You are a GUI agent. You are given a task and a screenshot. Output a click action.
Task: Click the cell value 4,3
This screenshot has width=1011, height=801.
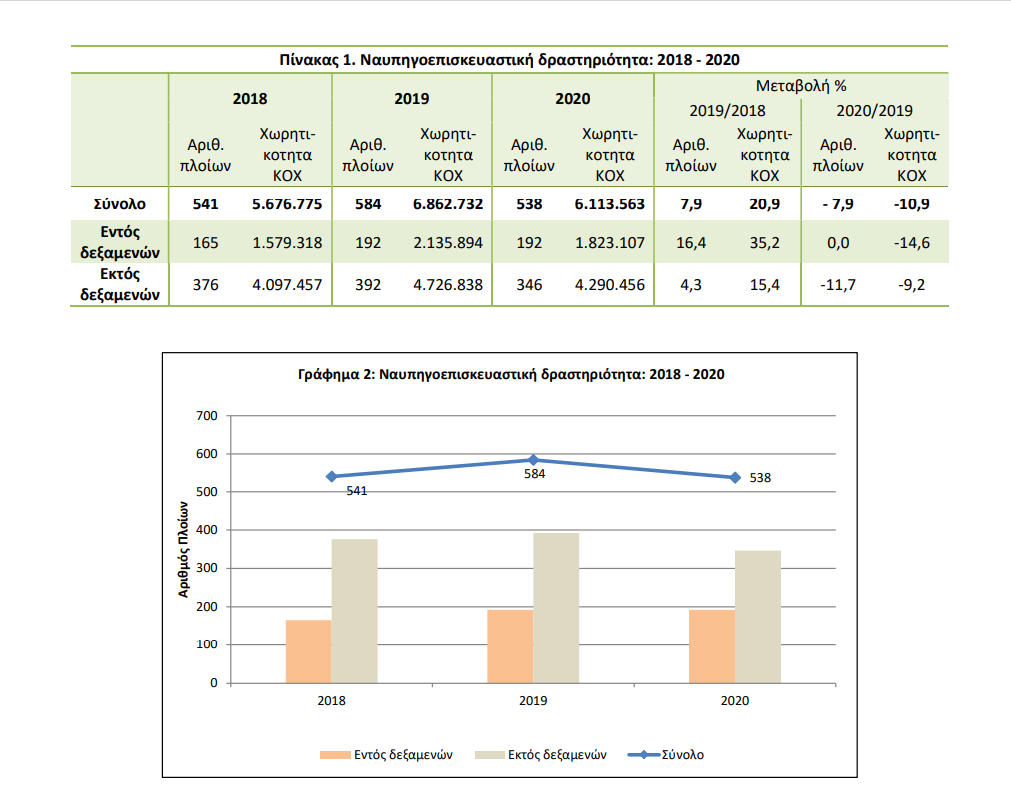691,284
